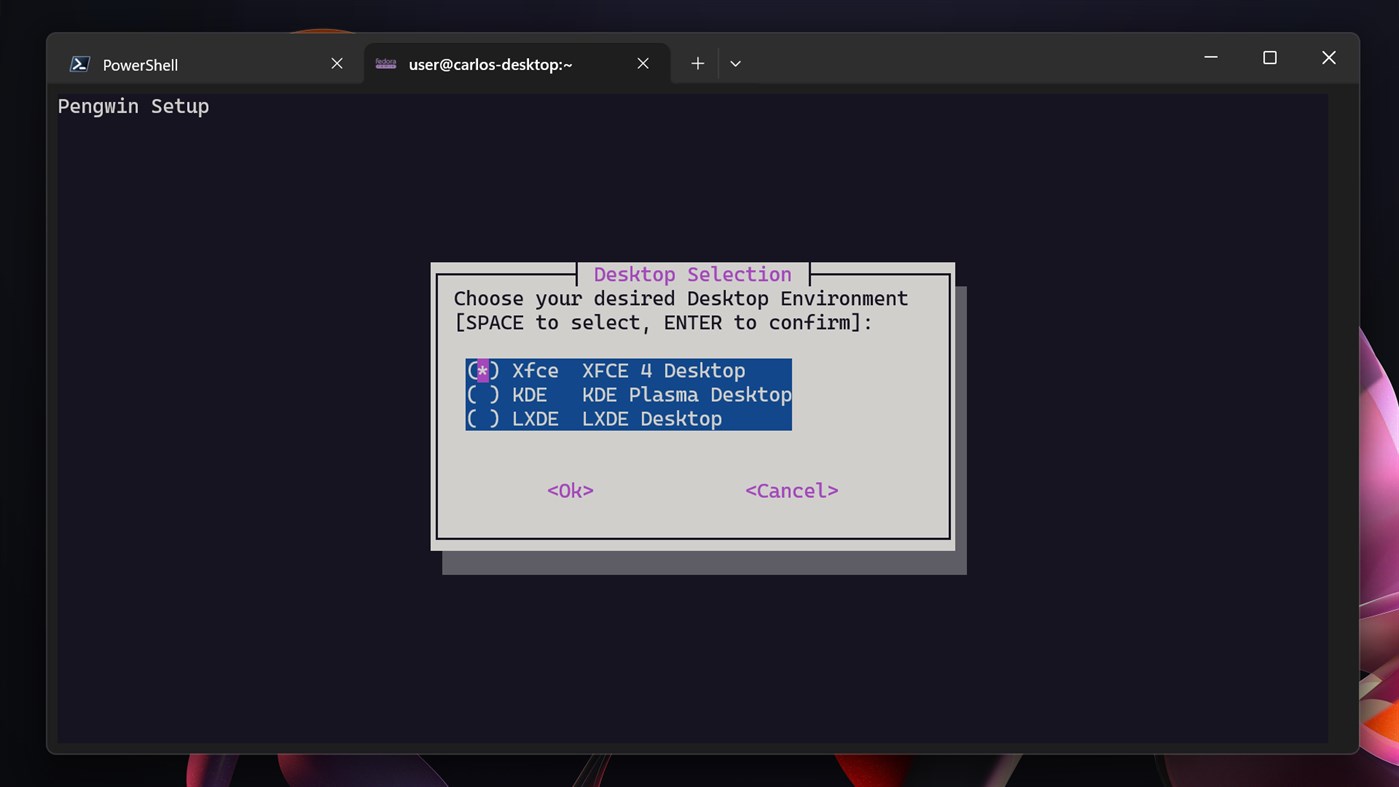Screen dimensions: 1399x787
Task: Click the Desktop Selection dialog title
Action: pos(691,273)
